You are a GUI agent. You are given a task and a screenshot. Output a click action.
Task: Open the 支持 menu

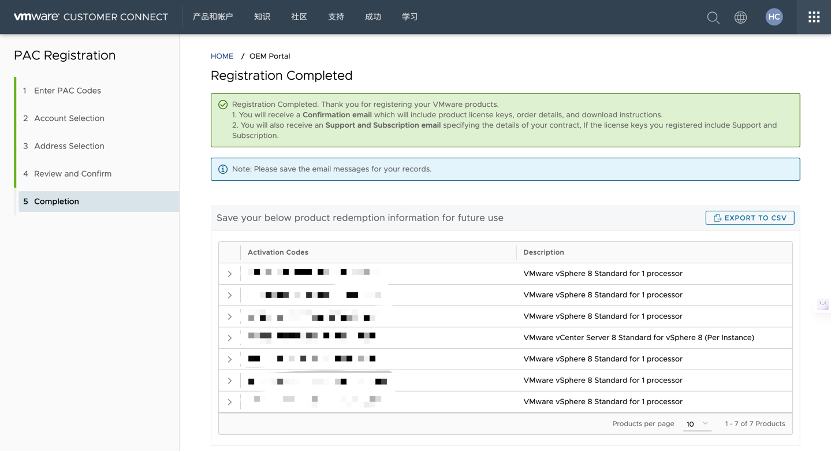[x=336, y=17]
